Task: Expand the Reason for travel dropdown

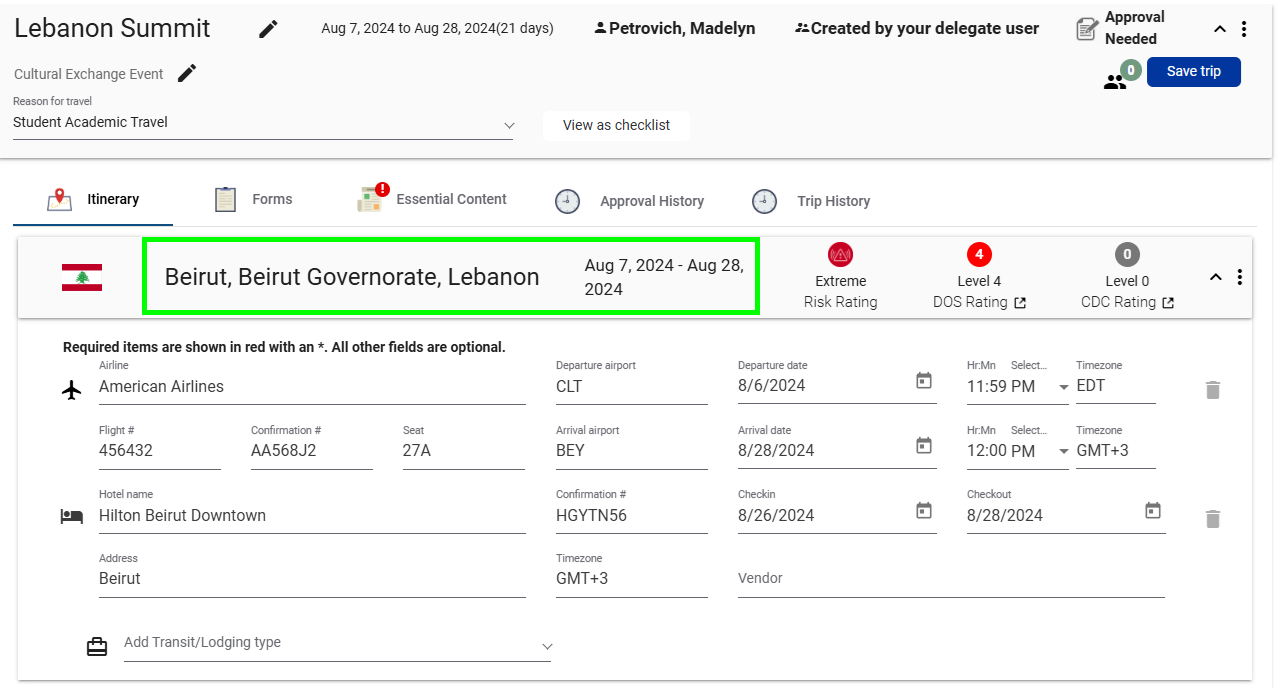Action: (x=509, y=125)
